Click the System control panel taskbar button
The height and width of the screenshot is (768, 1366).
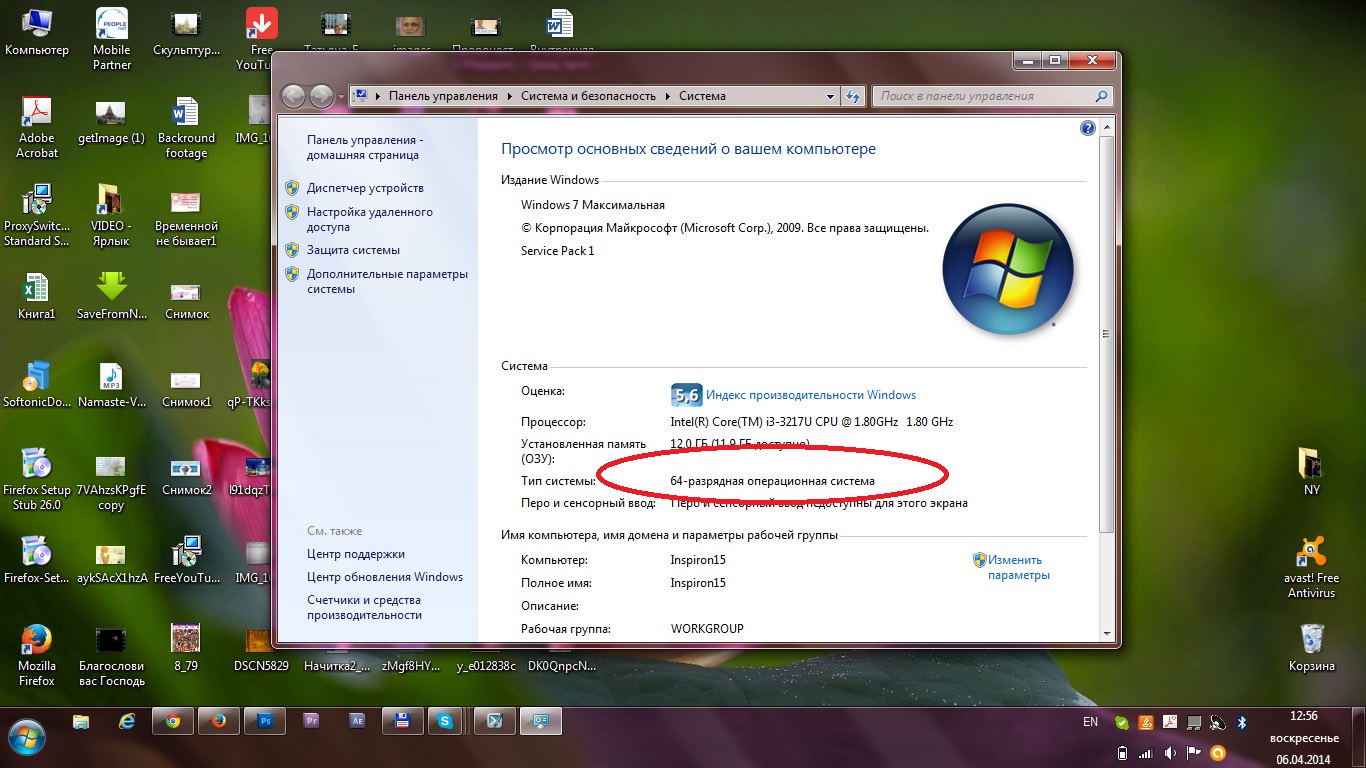(540, 720)
